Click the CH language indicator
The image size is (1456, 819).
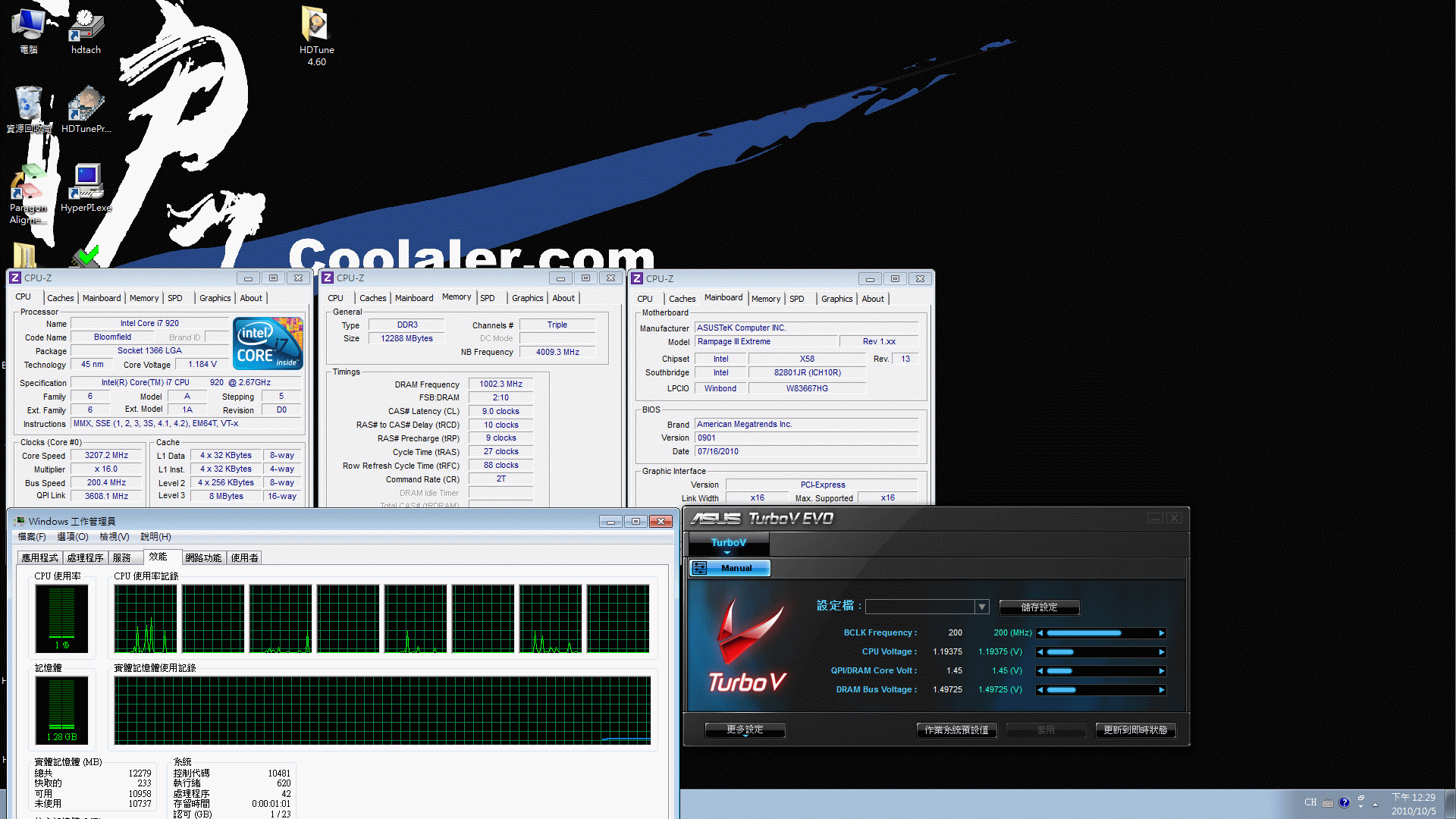(x=1310, y=802)
